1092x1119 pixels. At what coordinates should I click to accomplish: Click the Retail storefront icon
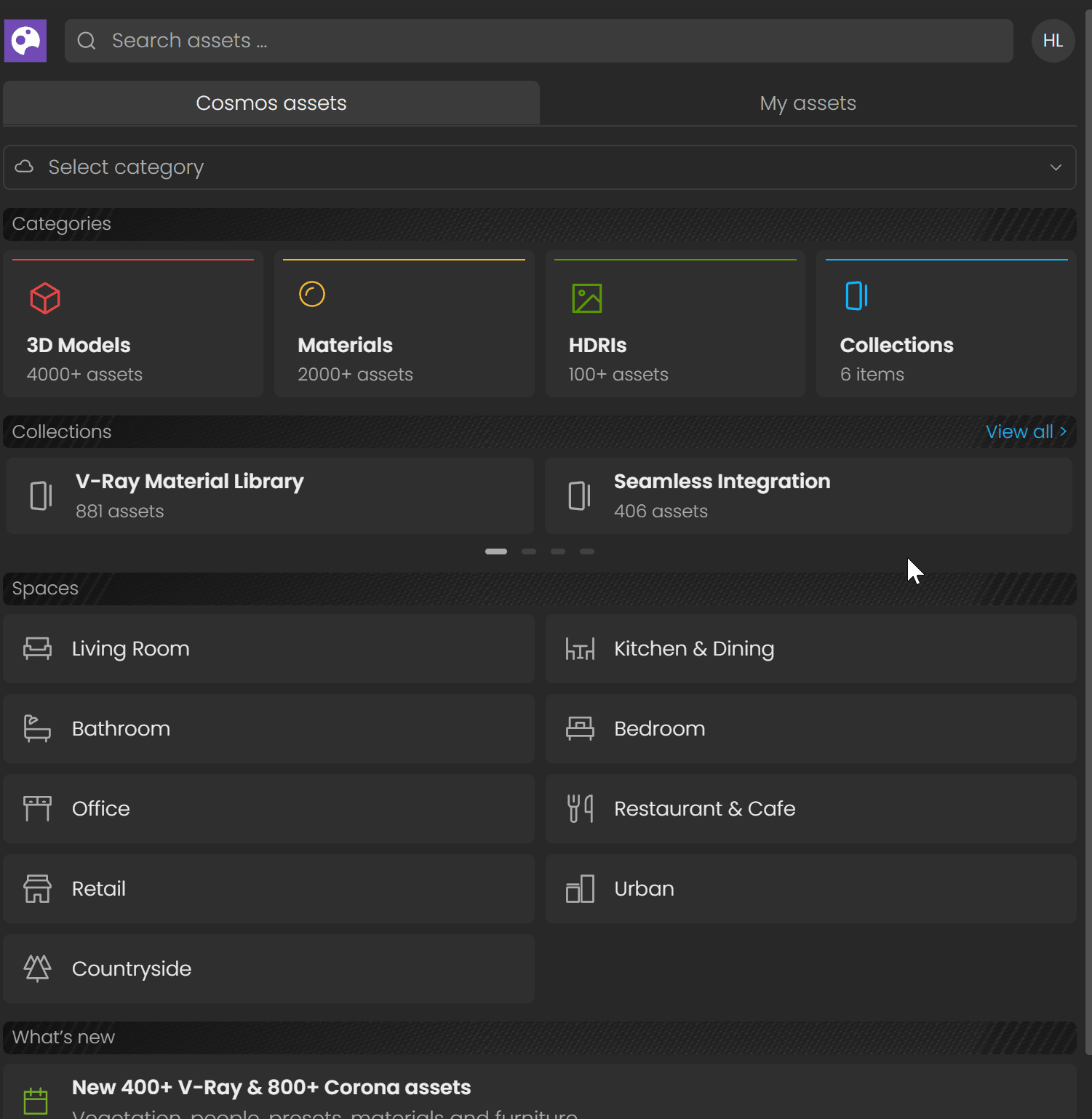[37, 888]
